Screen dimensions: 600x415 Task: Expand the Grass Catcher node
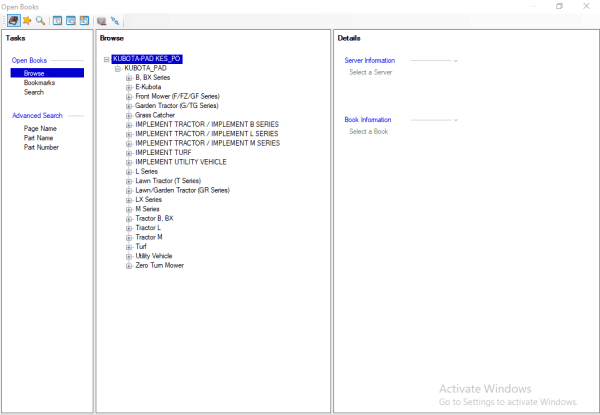[x=129, y=116]
